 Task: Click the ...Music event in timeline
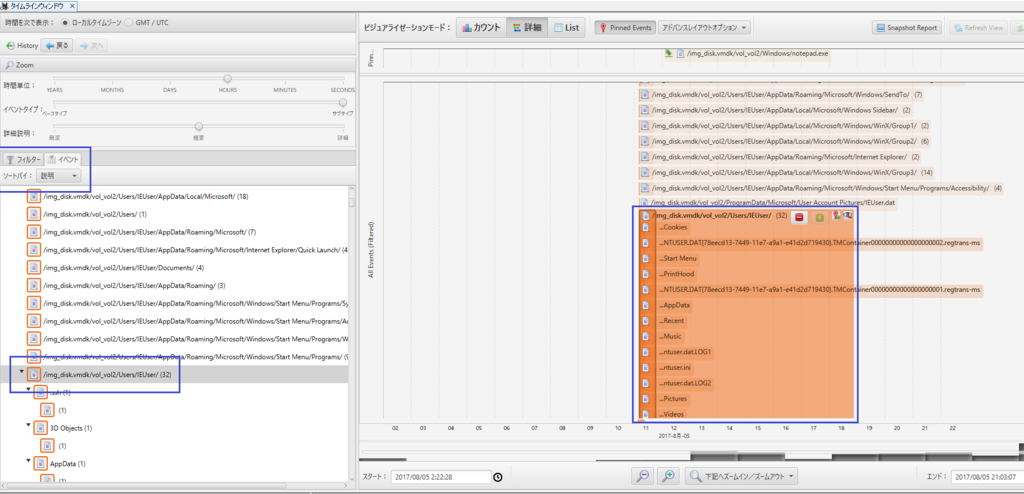[670, 337]
